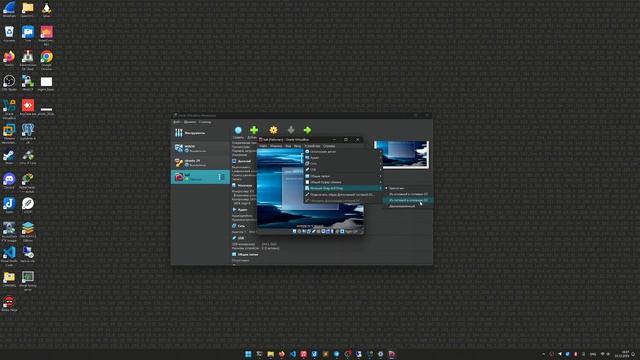Click the blue Создать (New) toolbar icon
This screenshot has width=640, height=360.
click(x=238, y=130)
